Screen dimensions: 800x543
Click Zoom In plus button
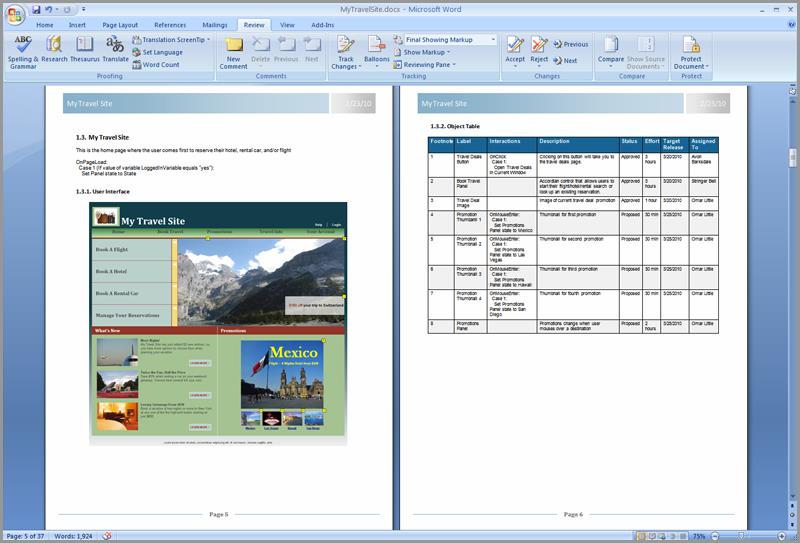pos(782,536)
